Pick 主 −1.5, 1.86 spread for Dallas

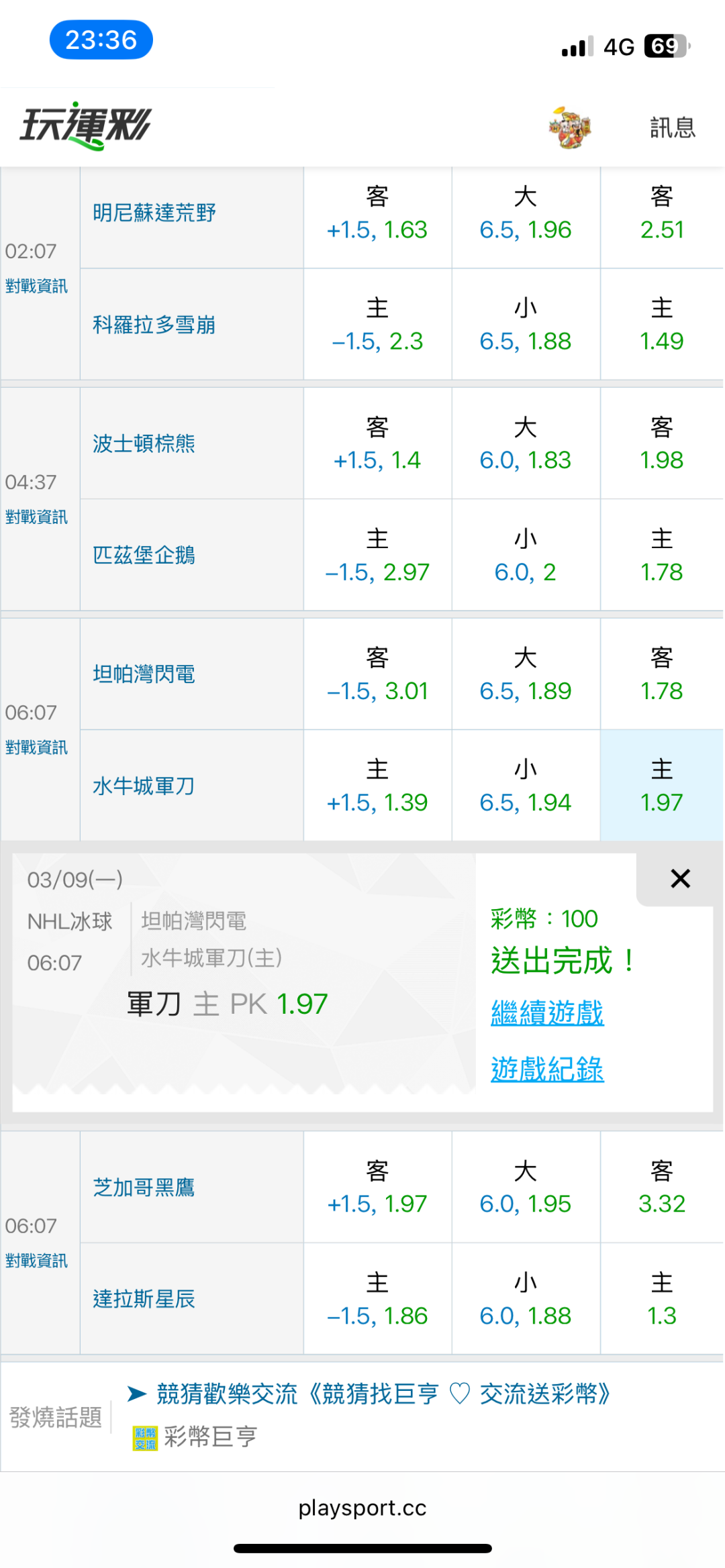tap(377, 1299)
